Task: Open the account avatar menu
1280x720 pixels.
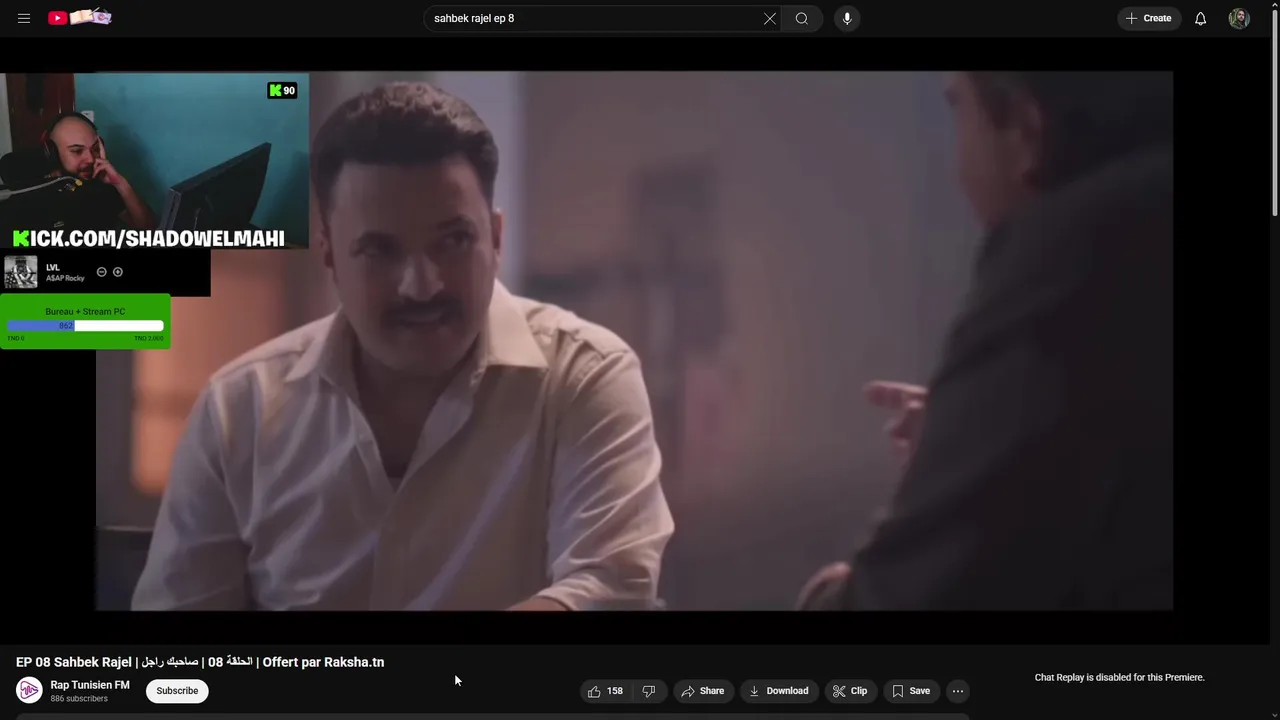Action: 1239,18
